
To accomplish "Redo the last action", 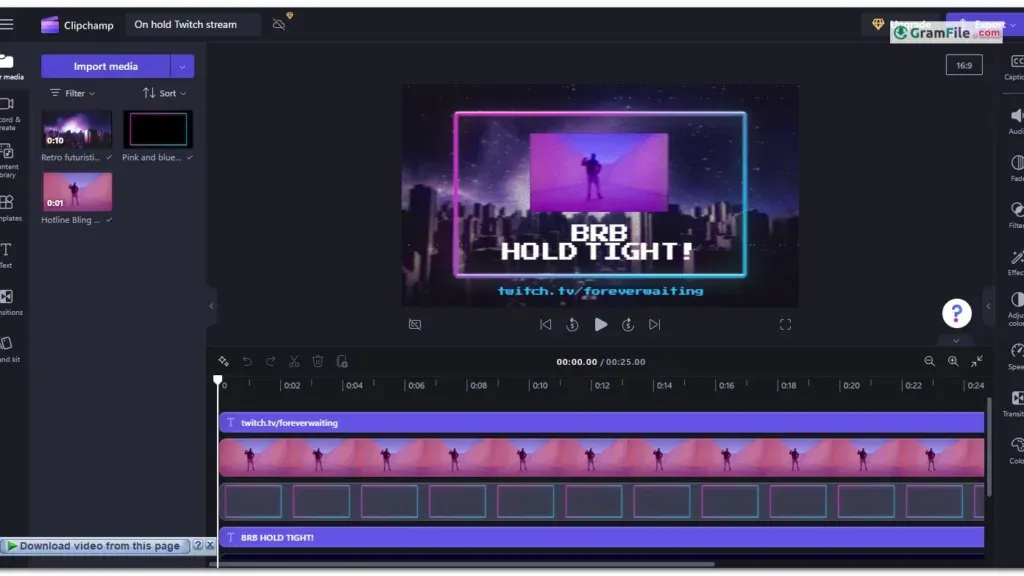I will pyautogui.click(x=270, y=361).
